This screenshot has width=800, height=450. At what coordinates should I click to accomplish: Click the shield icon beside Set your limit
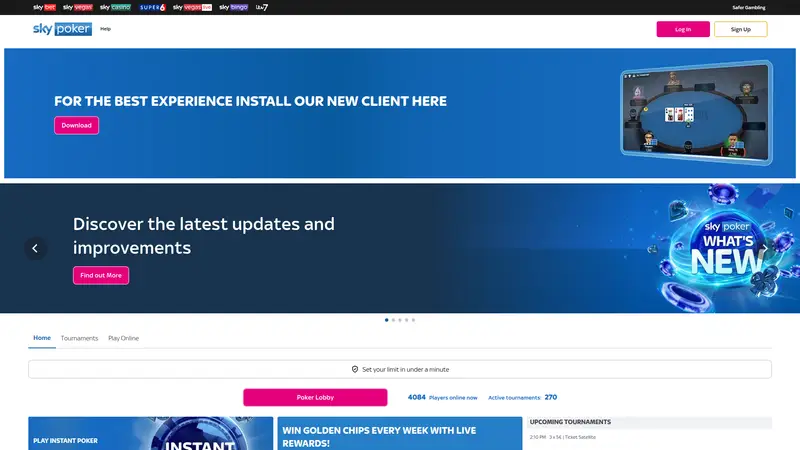click(x=355, y=369)
